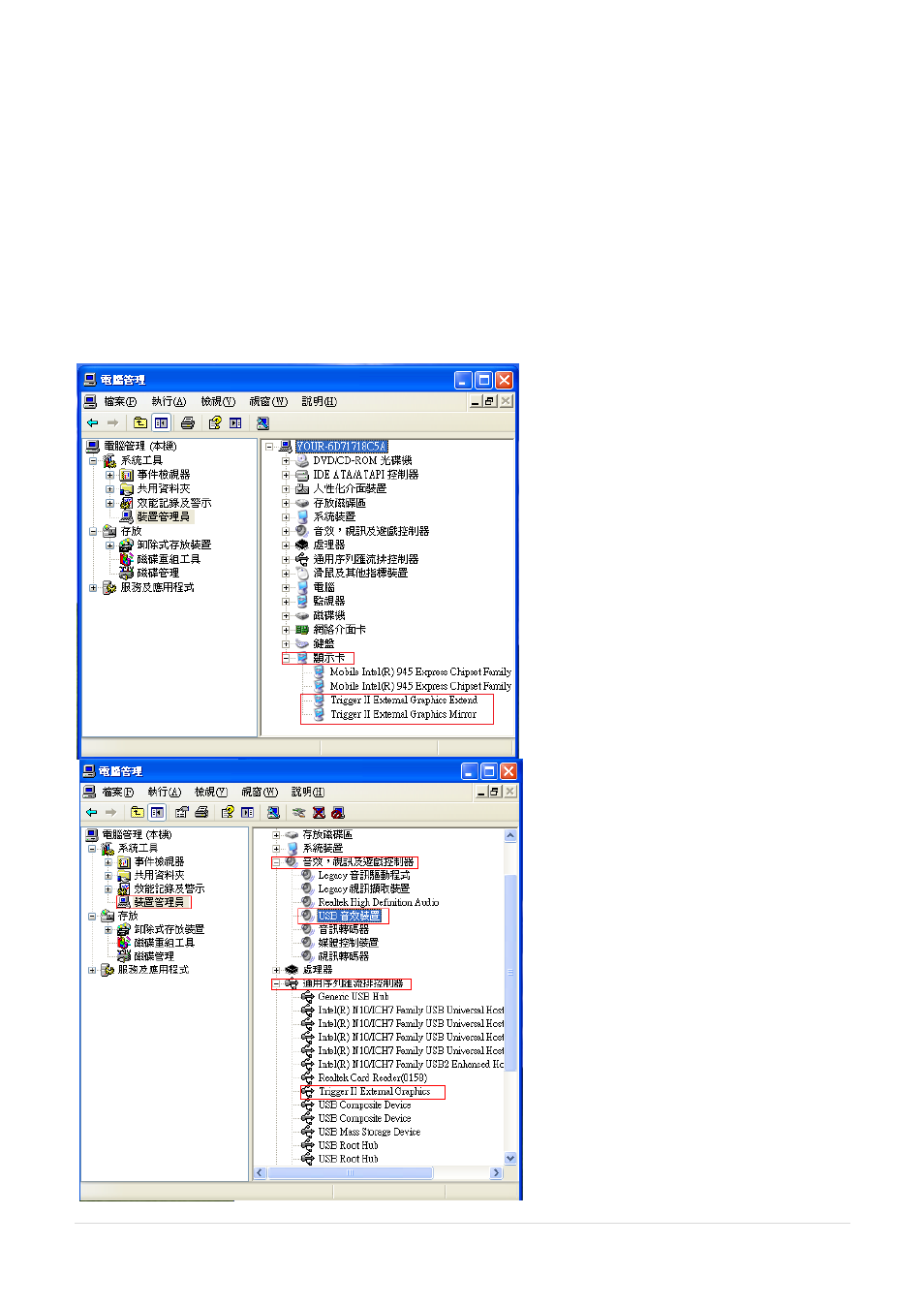The image size is (924, 1308).
Task: Maximize the upper 電腦管理 window
Action: pyautogui.click(x=483, y=380)
